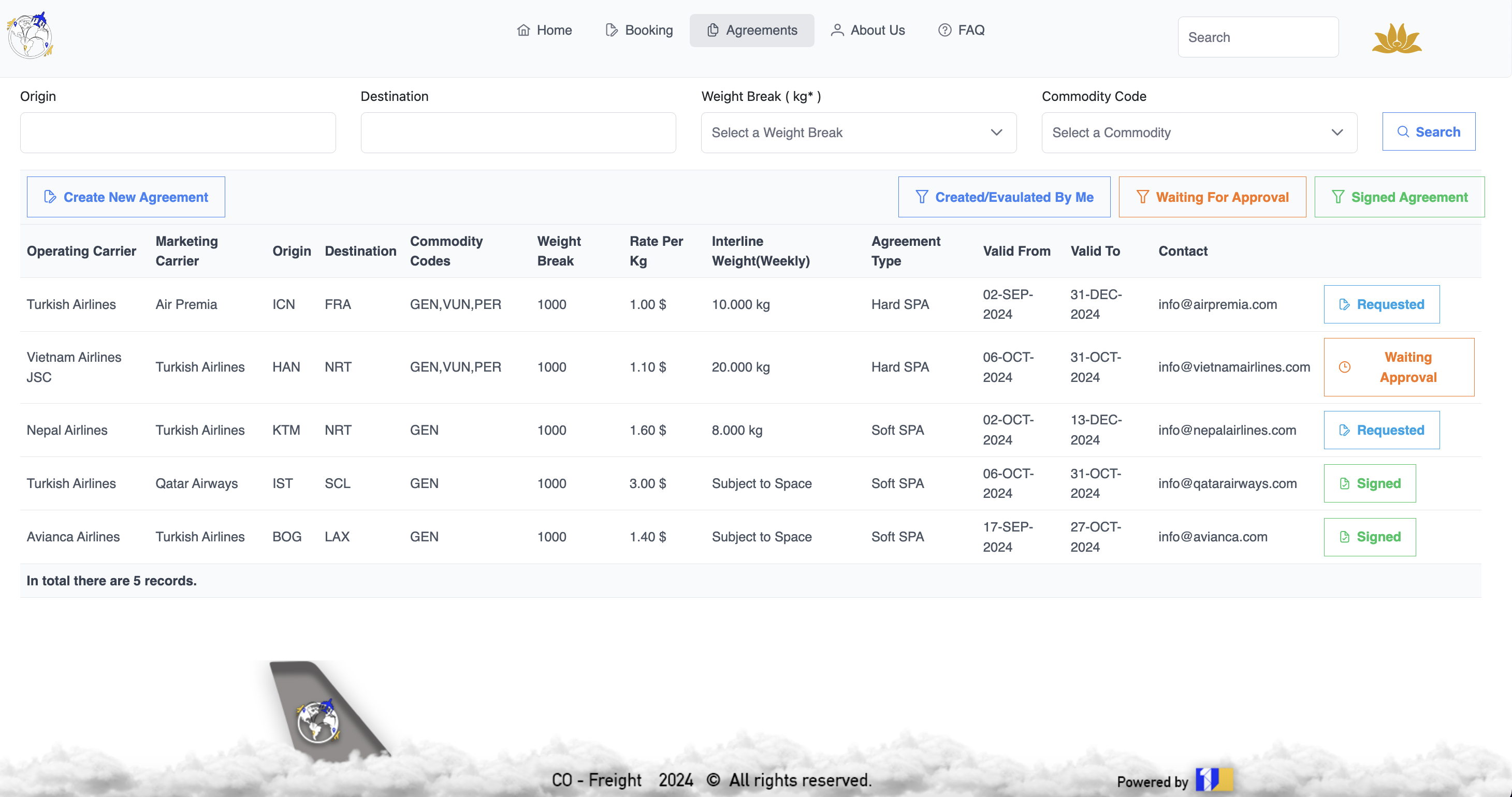This screenshot has width=1512, height=797.
Task: Click the Powered by blue-yellow logo
Action: pyautogui.click(x=1214, y=779)
